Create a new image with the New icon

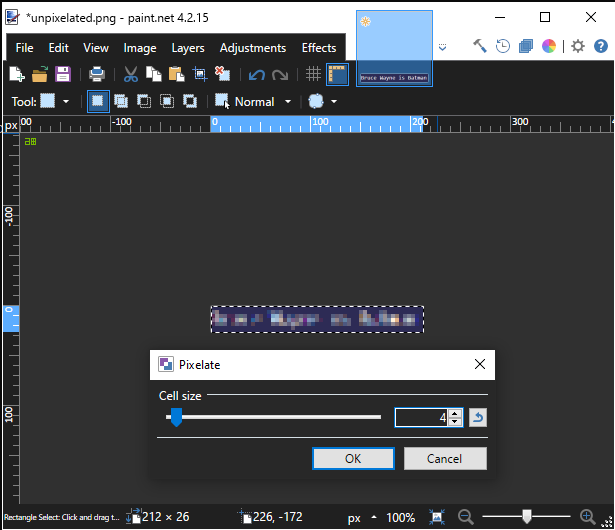(x=17, y=74)
